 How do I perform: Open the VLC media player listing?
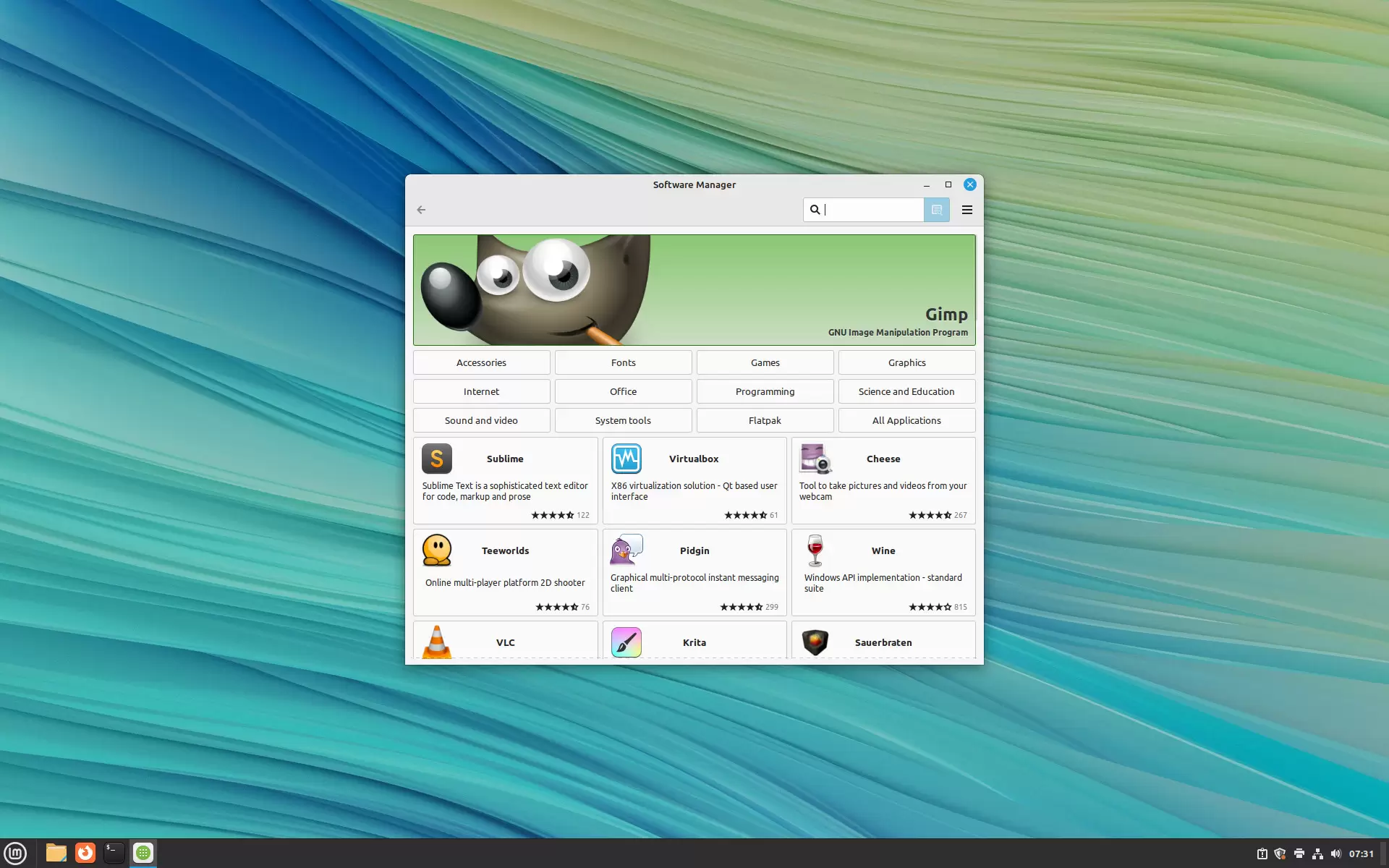pos(505,642)
